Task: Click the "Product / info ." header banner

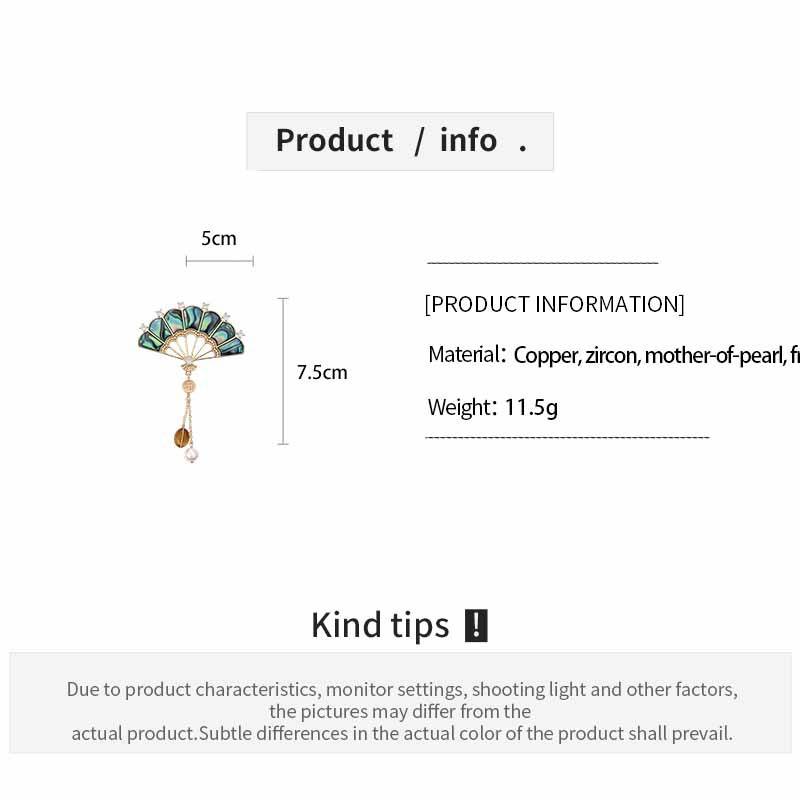Action: tap(400, 141)
